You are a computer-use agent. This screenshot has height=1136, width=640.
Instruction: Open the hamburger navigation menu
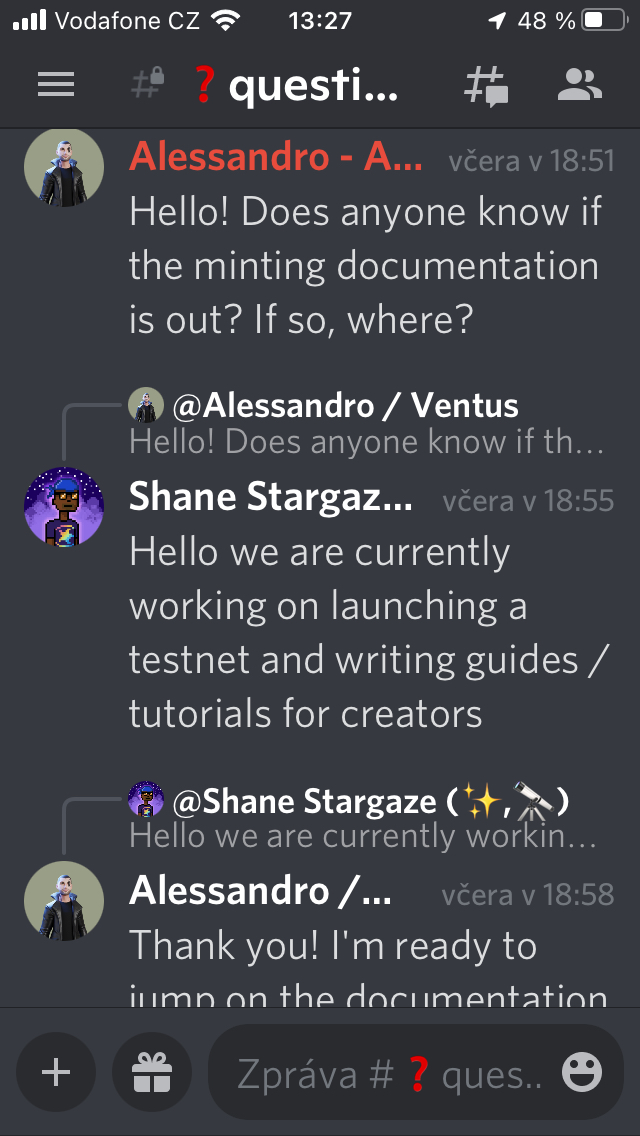(56, 86)
